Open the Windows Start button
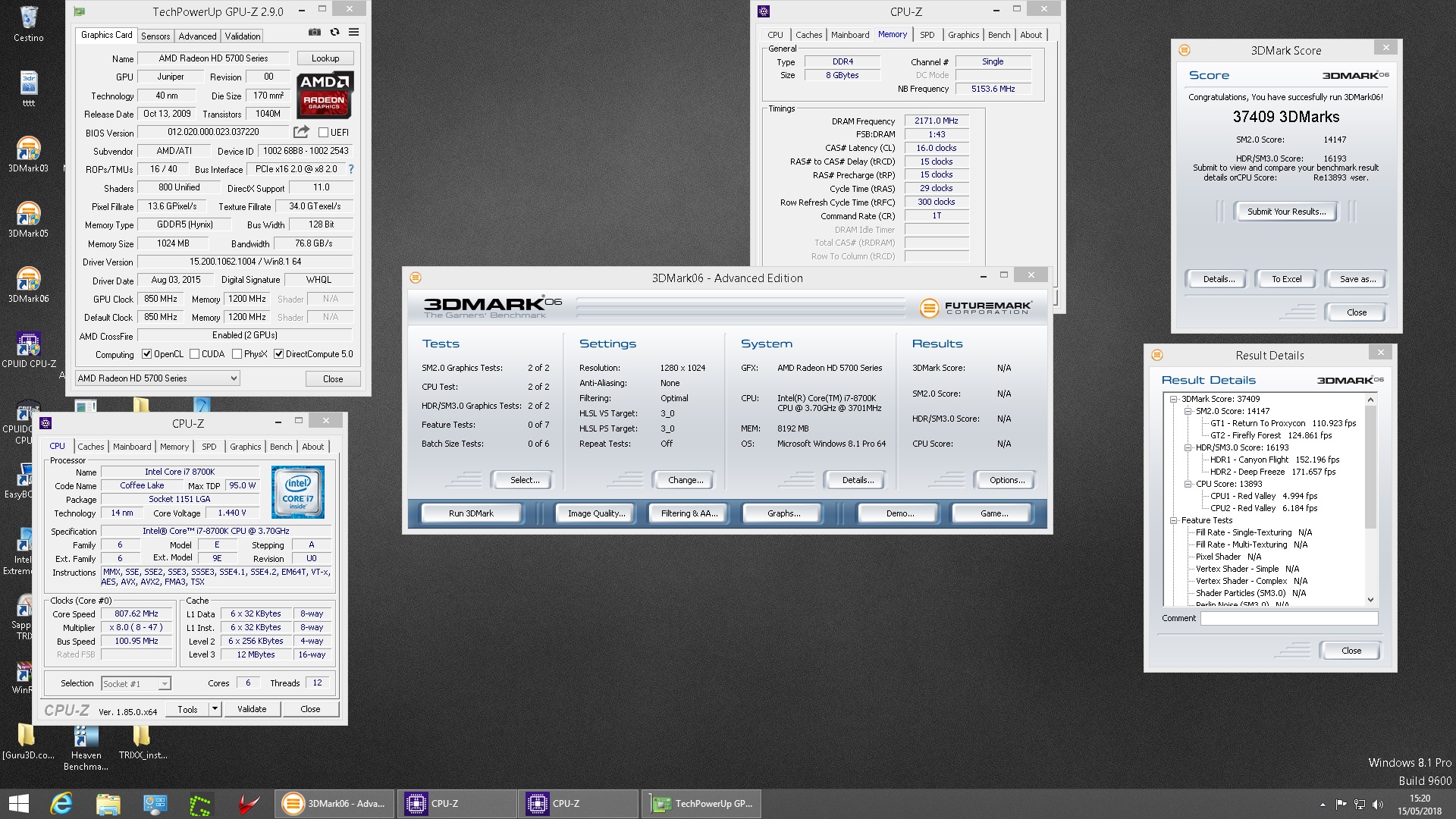The height and width of the screenshot is (819, 1456). 18,804
